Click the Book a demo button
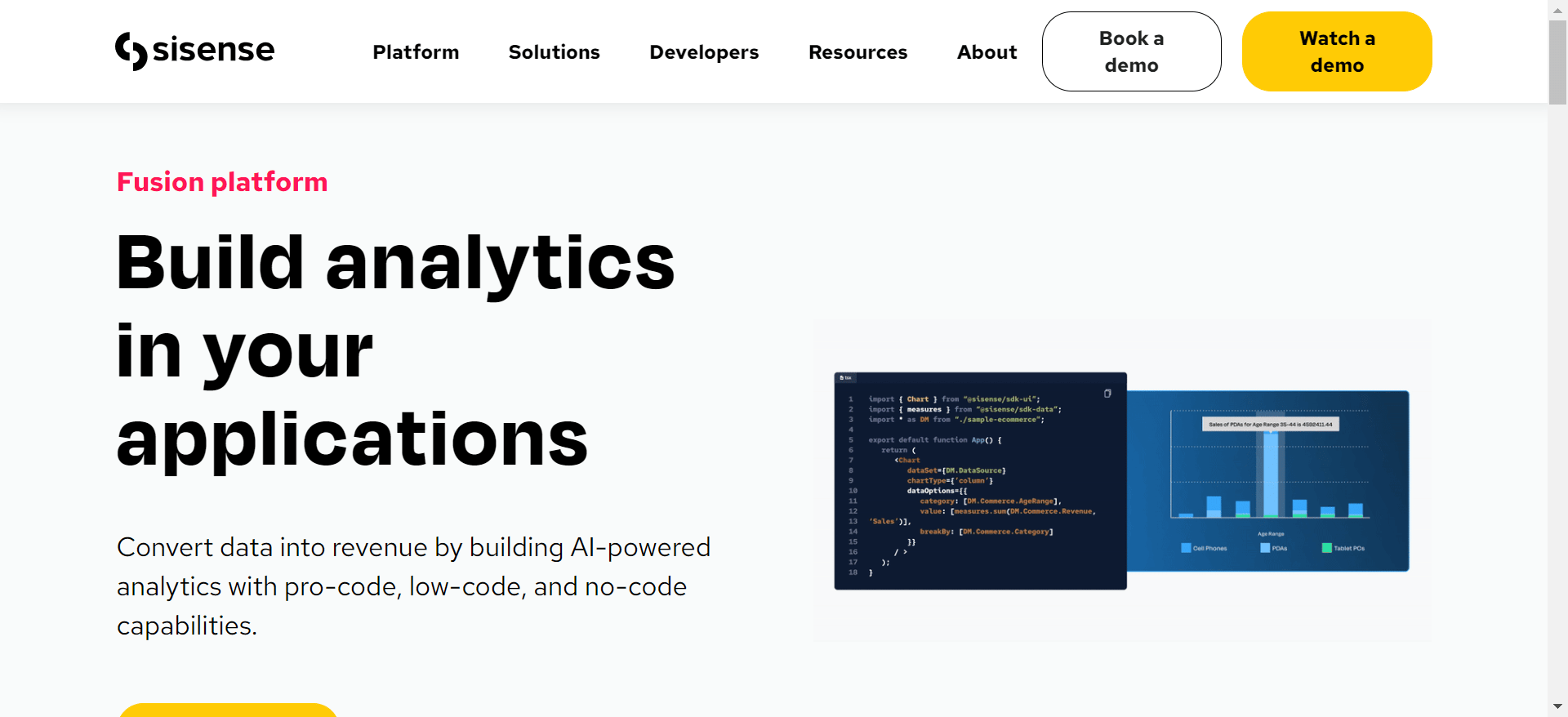The height and width of the screenshot is (717, 1568). pos(1131,51)
